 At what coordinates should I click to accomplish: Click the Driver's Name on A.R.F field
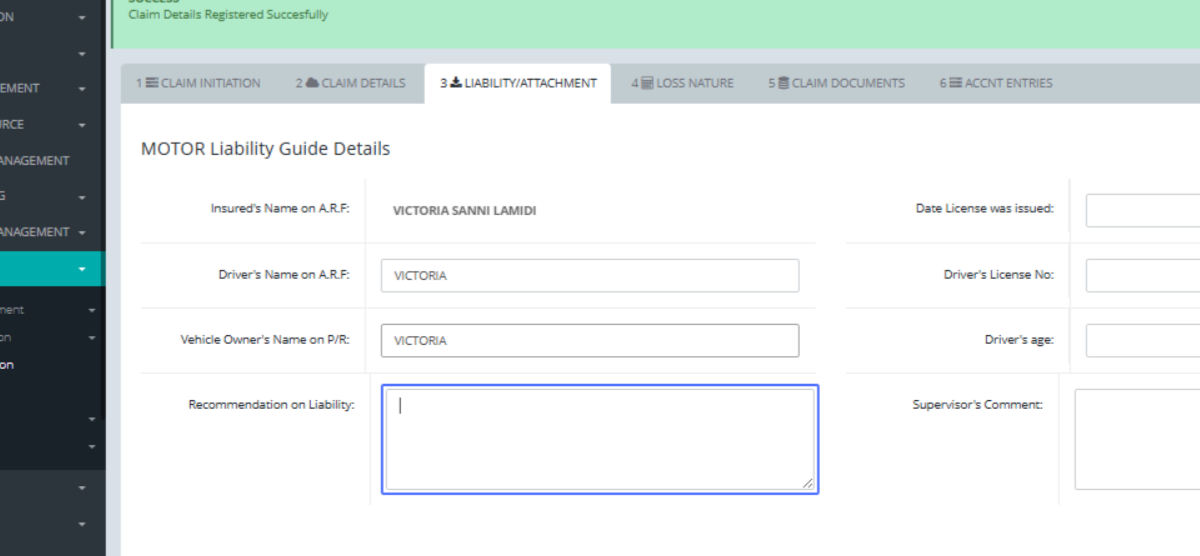pyautogui.click(x=589, y=276)
